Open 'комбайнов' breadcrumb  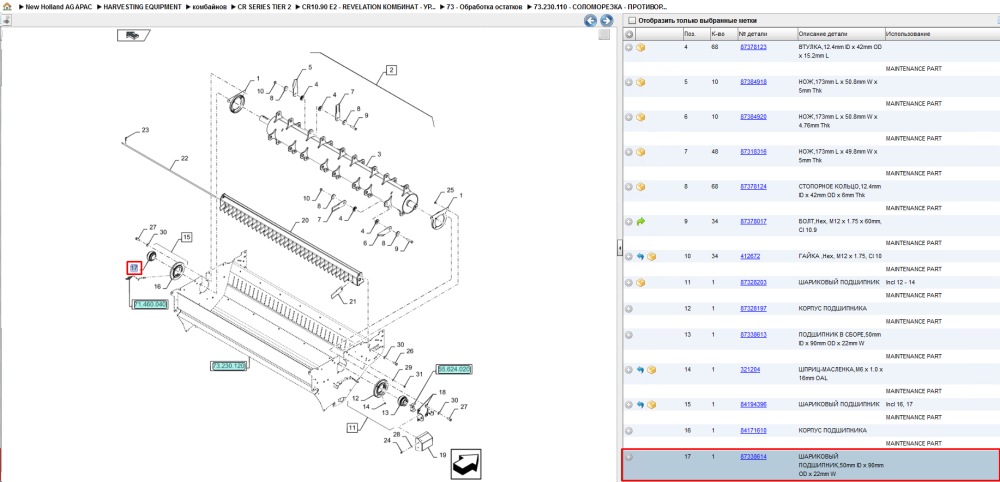click(210, 6)
